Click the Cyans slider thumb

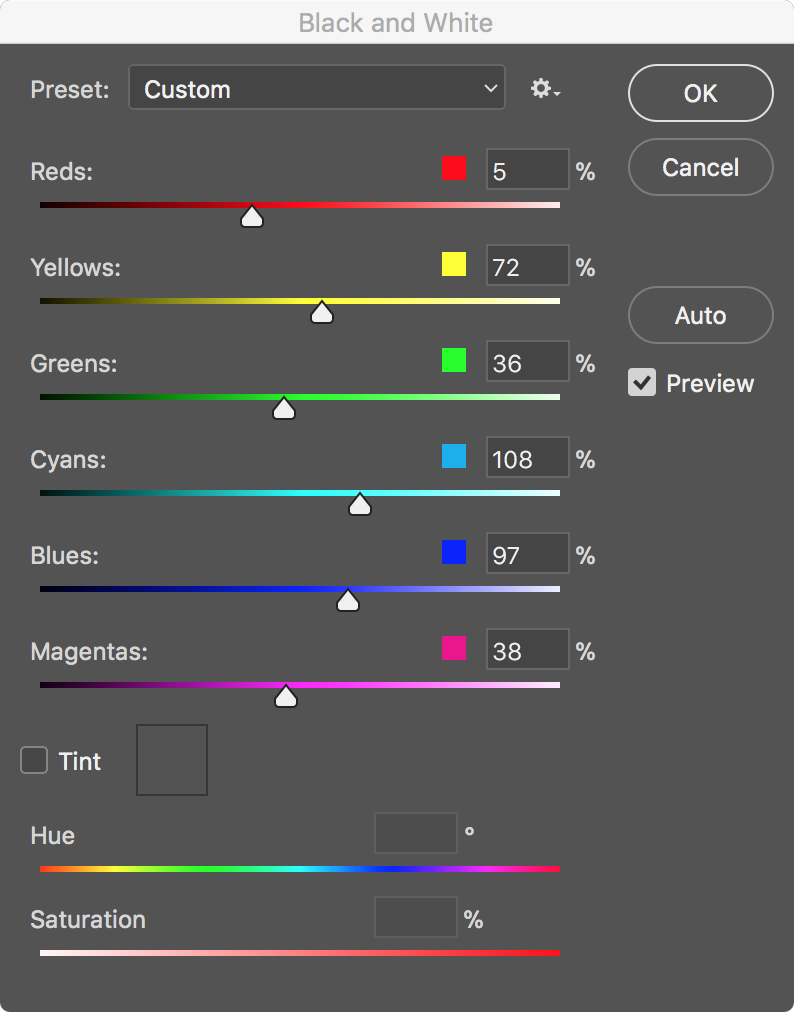(360, 505)
